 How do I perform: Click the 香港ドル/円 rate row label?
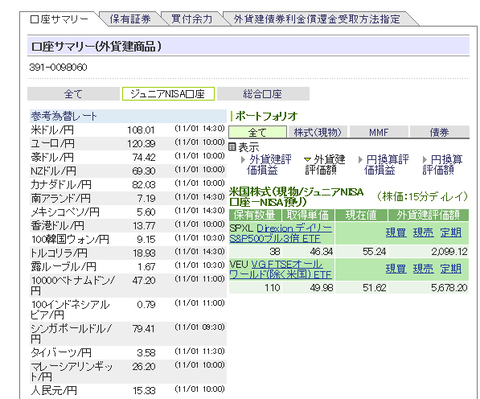pos(58,225)
